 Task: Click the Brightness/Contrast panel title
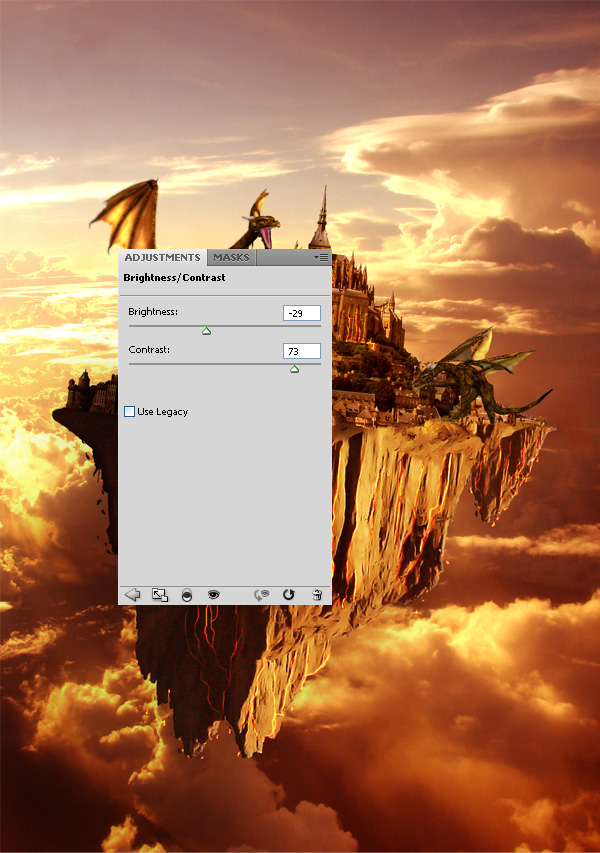coord(174,277)
